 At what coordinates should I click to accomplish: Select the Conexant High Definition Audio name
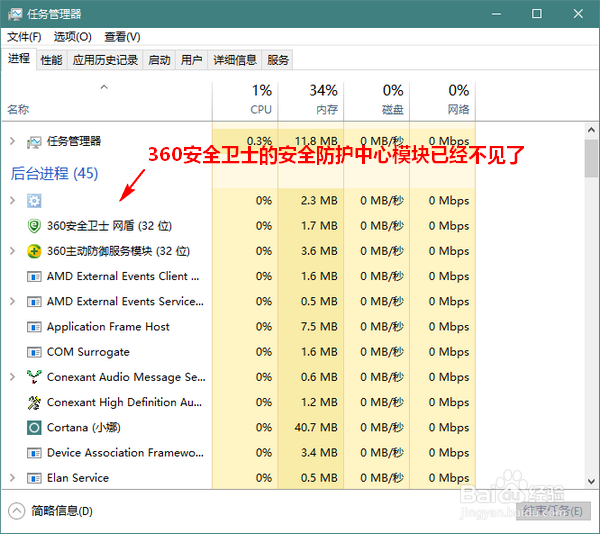tap(124, 402)
